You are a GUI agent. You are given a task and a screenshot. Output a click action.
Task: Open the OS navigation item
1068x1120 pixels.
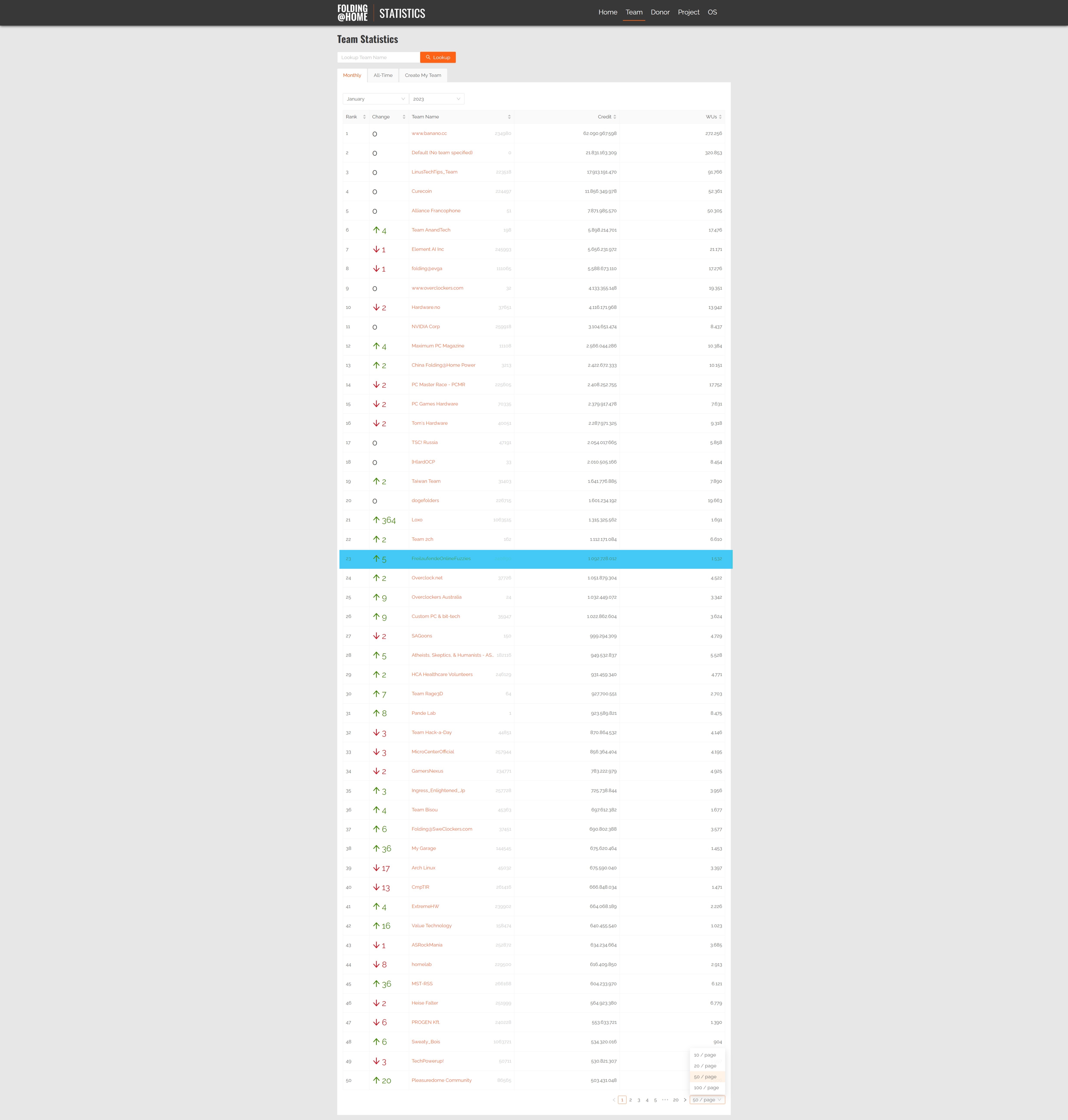click(x=712, y=12)
